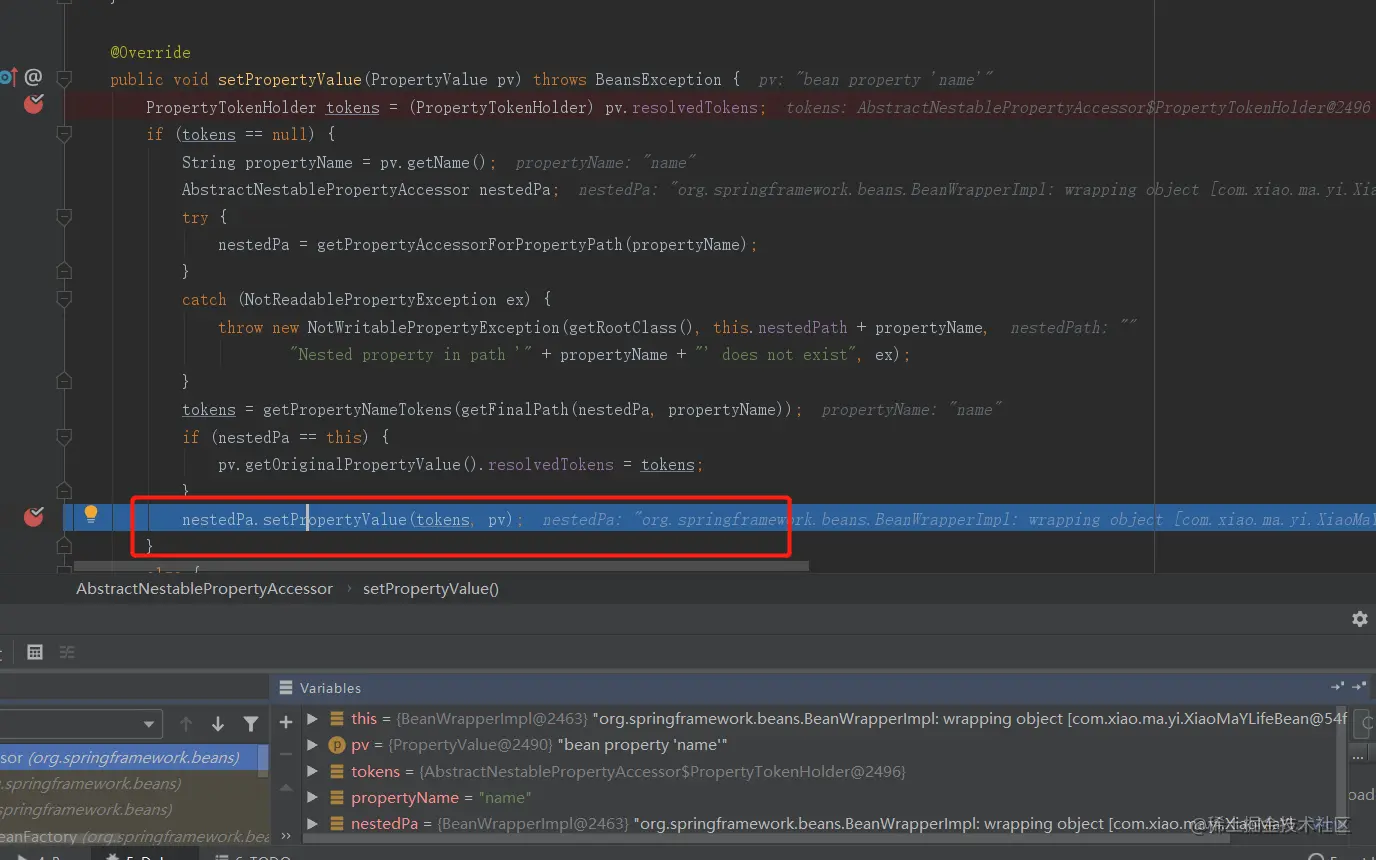Show more variable toolbar actions chevron
This screenshot has height=860, width=1376.
coord(286,836)
